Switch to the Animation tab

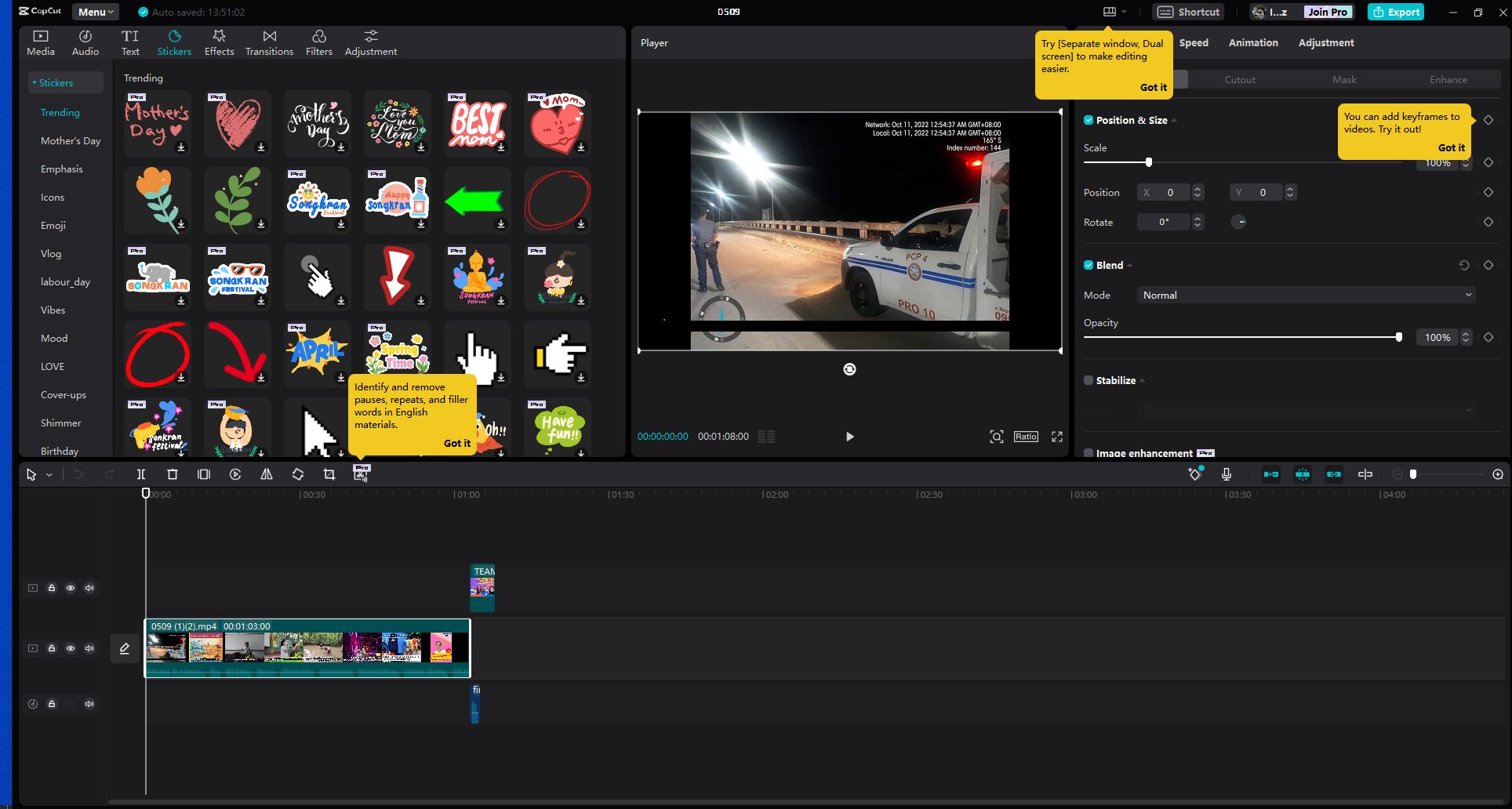coord(1252,42)
